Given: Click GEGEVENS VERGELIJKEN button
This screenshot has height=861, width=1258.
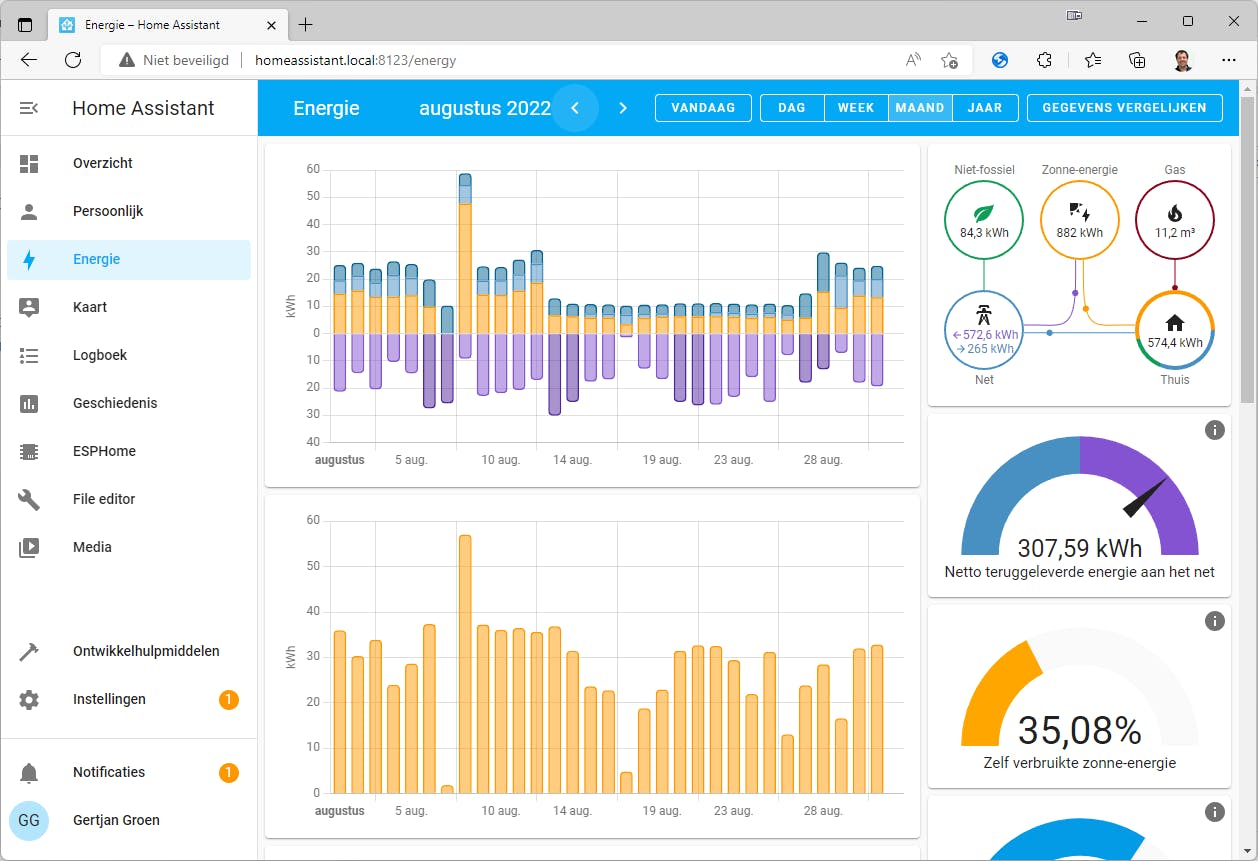Looking at the screenshot, I should click(1124, 108).
